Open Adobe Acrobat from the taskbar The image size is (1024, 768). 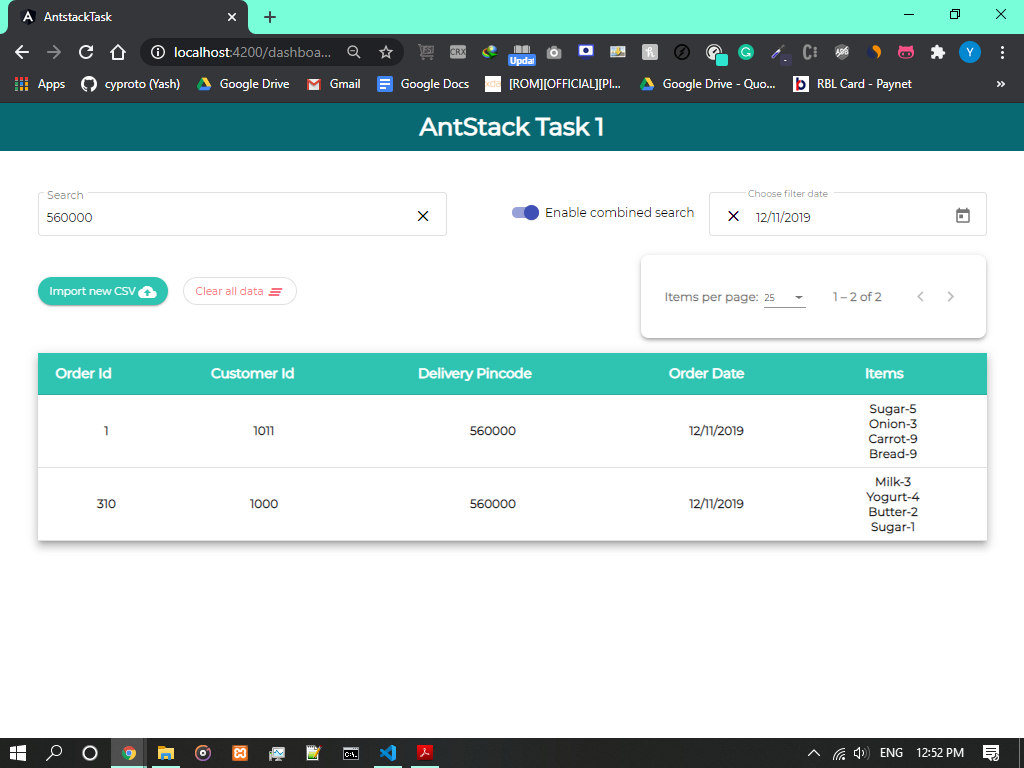[425, 753]
